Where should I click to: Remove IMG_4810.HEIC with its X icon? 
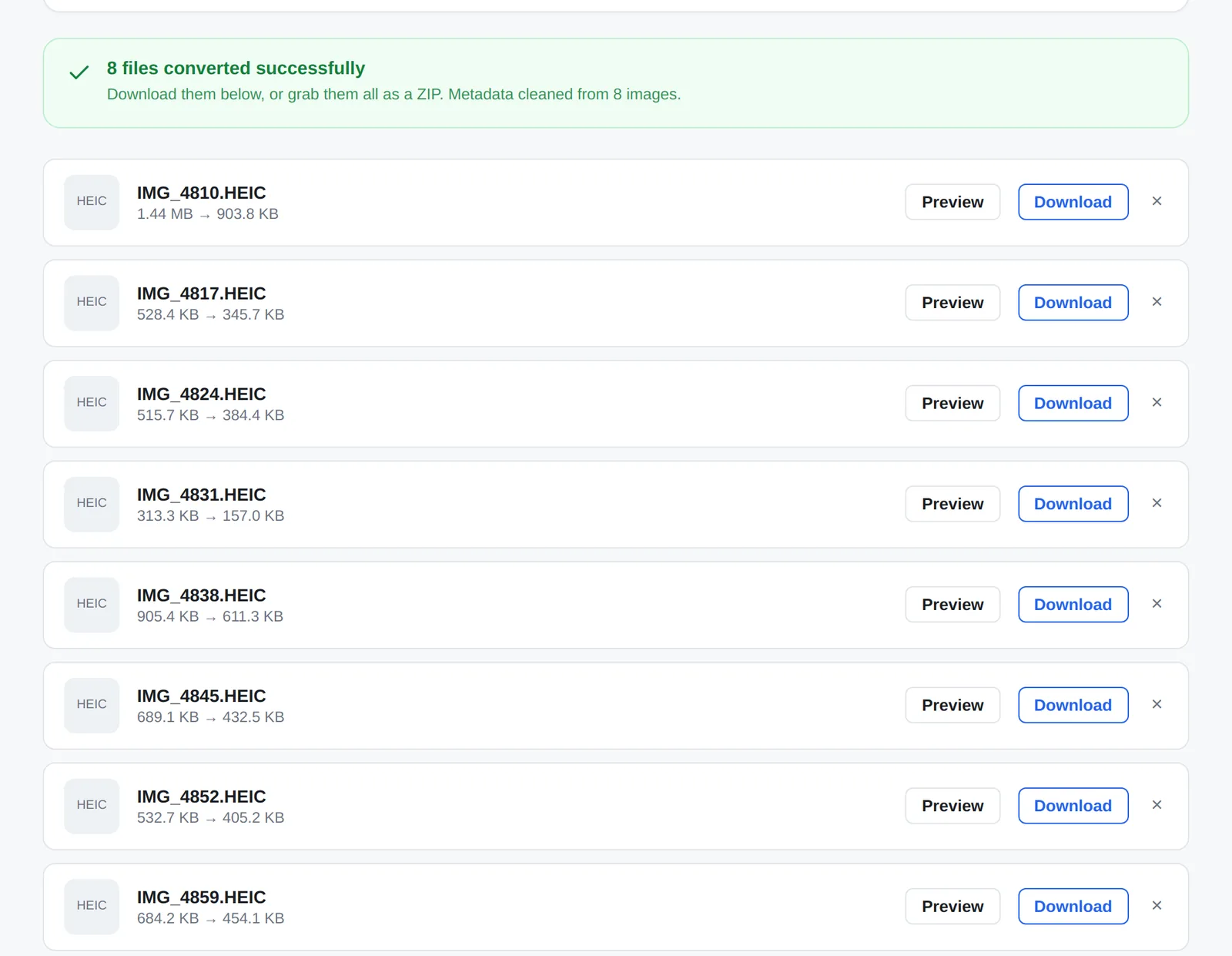1157,201
